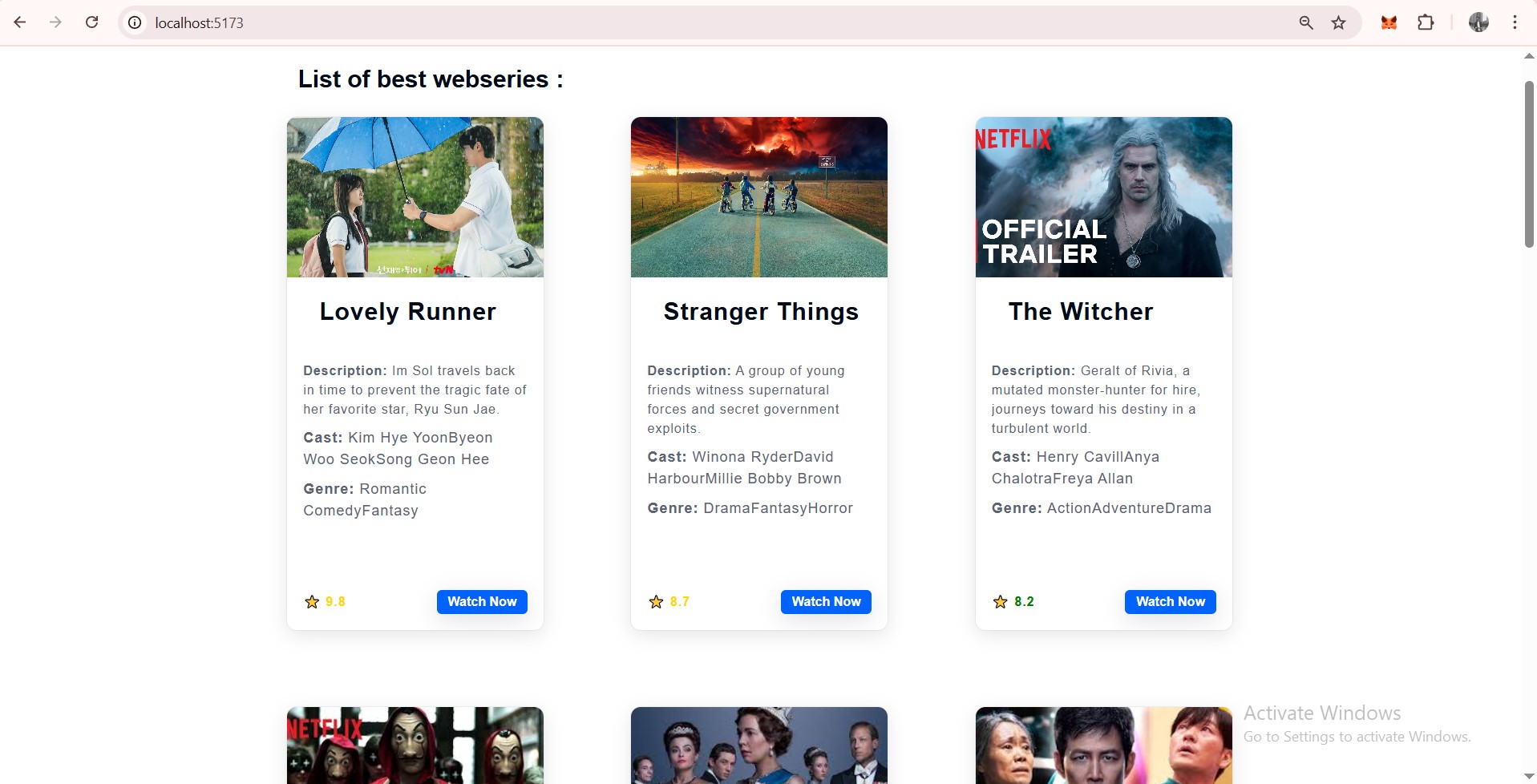Select the Lovely Runner title

(x=407, y=312)
